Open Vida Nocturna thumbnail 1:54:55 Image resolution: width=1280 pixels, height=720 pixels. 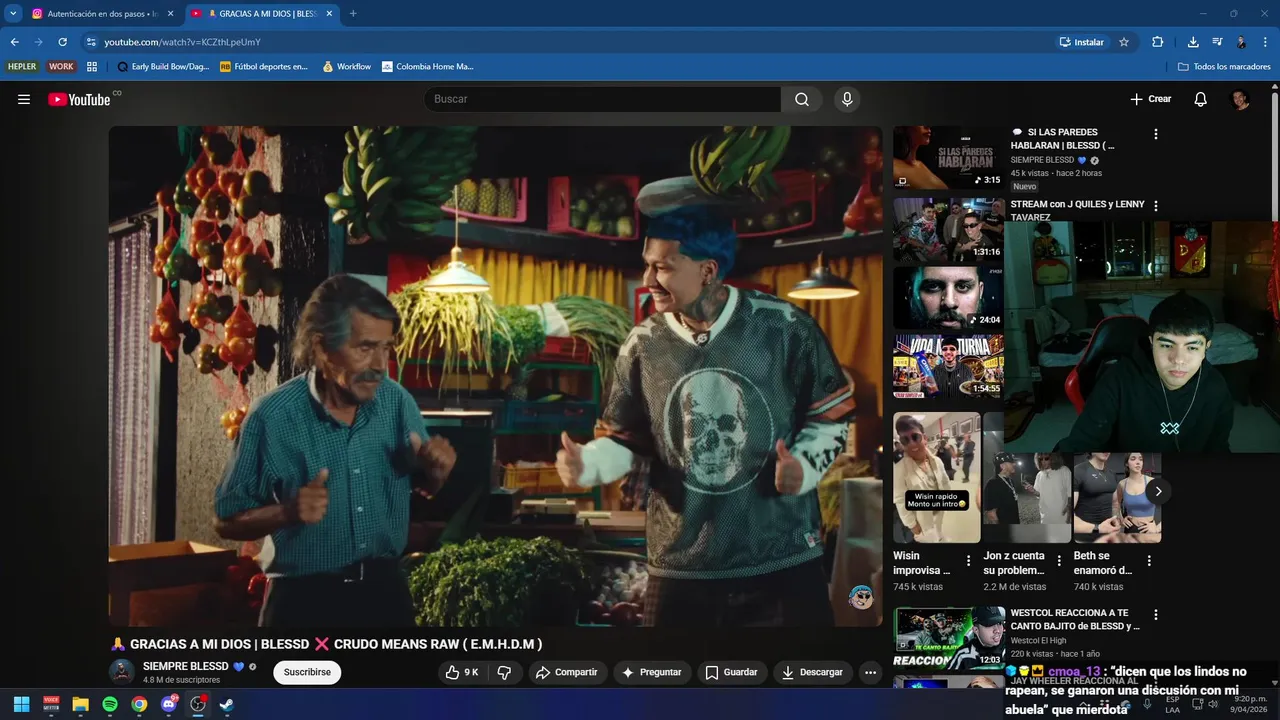coord(948,366)
